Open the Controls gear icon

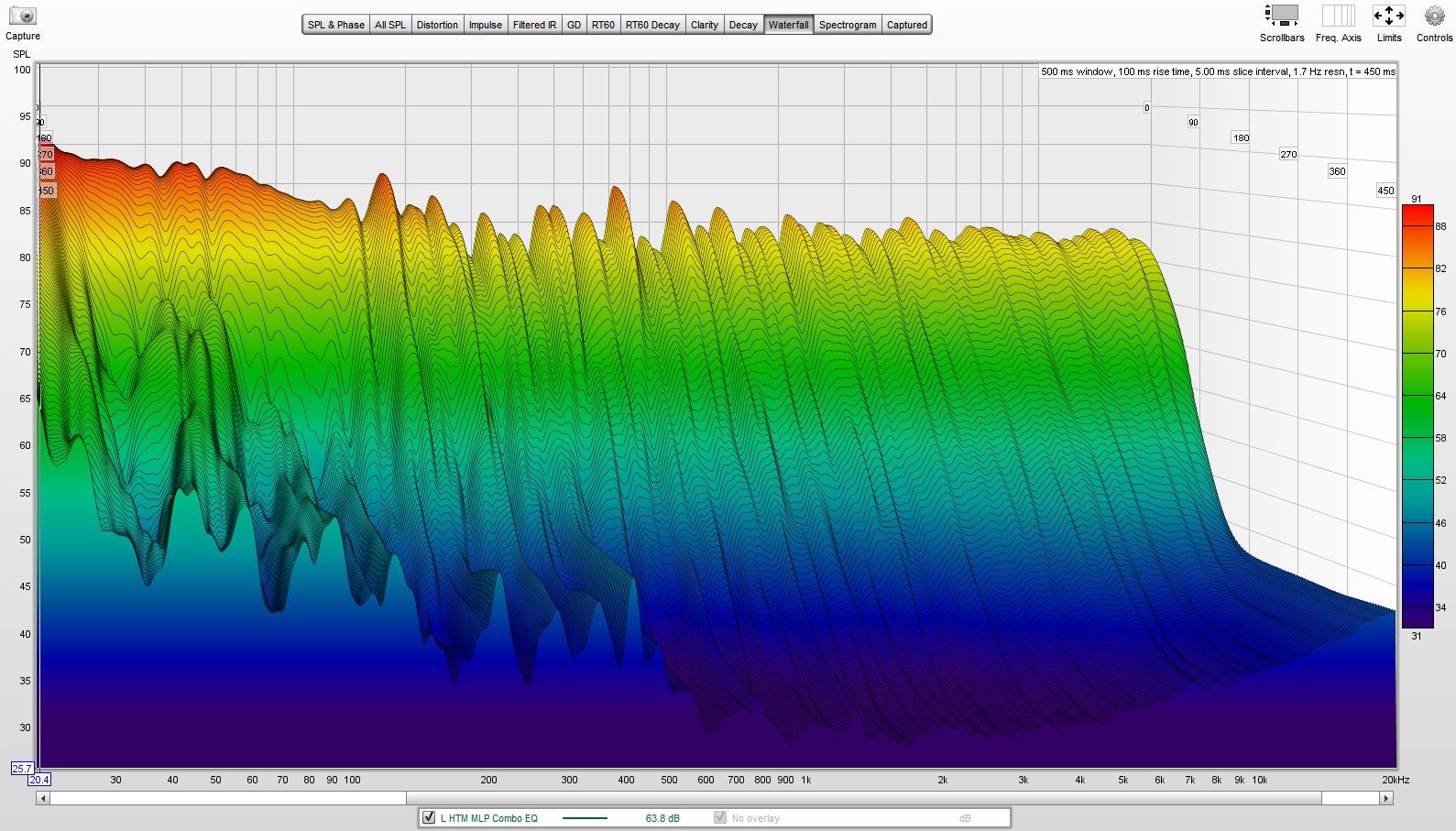(1434, 15)
